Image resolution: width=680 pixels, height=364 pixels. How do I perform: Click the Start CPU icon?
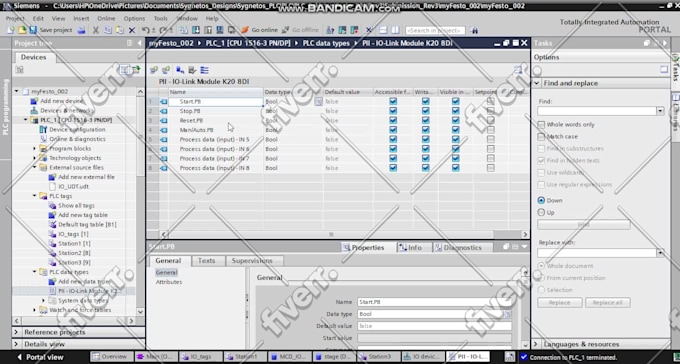(342, 30)
